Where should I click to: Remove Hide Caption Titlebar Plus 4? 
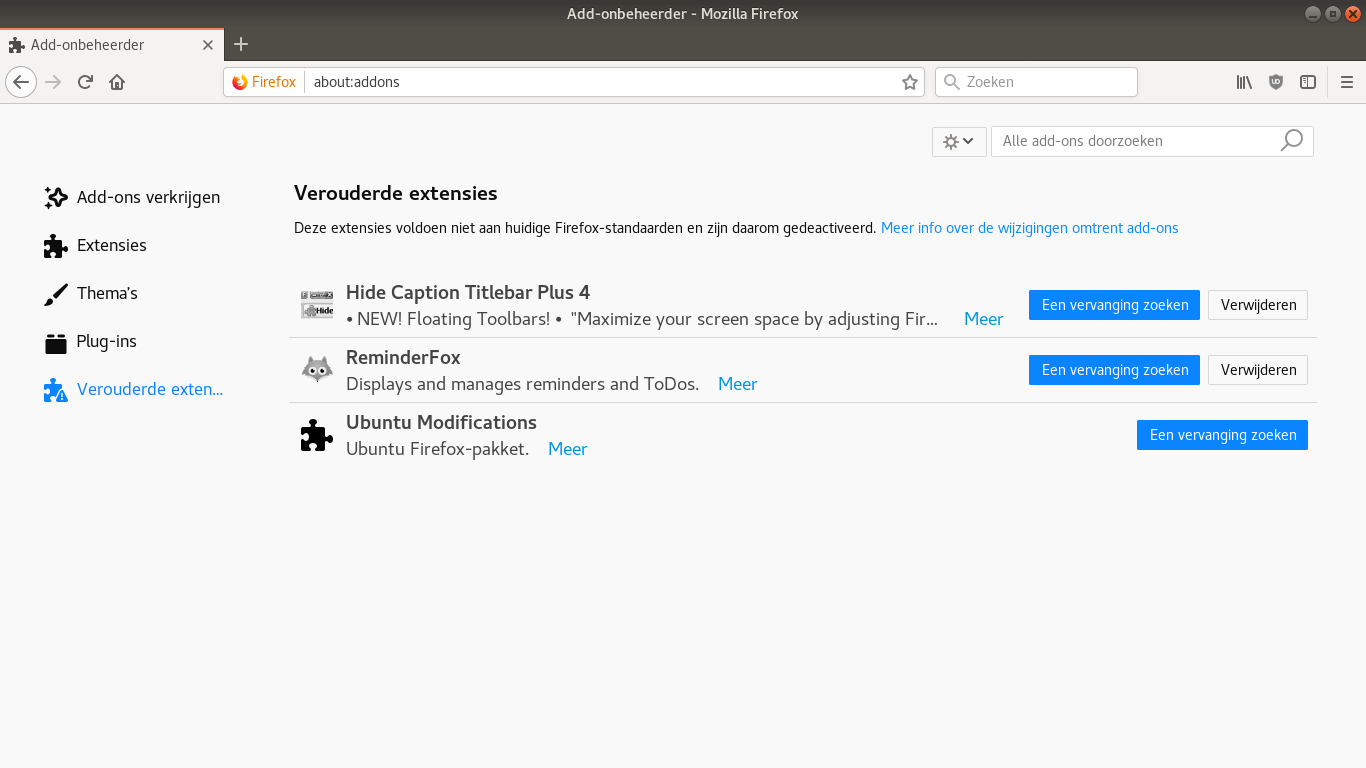click(x=1258, y=305)
